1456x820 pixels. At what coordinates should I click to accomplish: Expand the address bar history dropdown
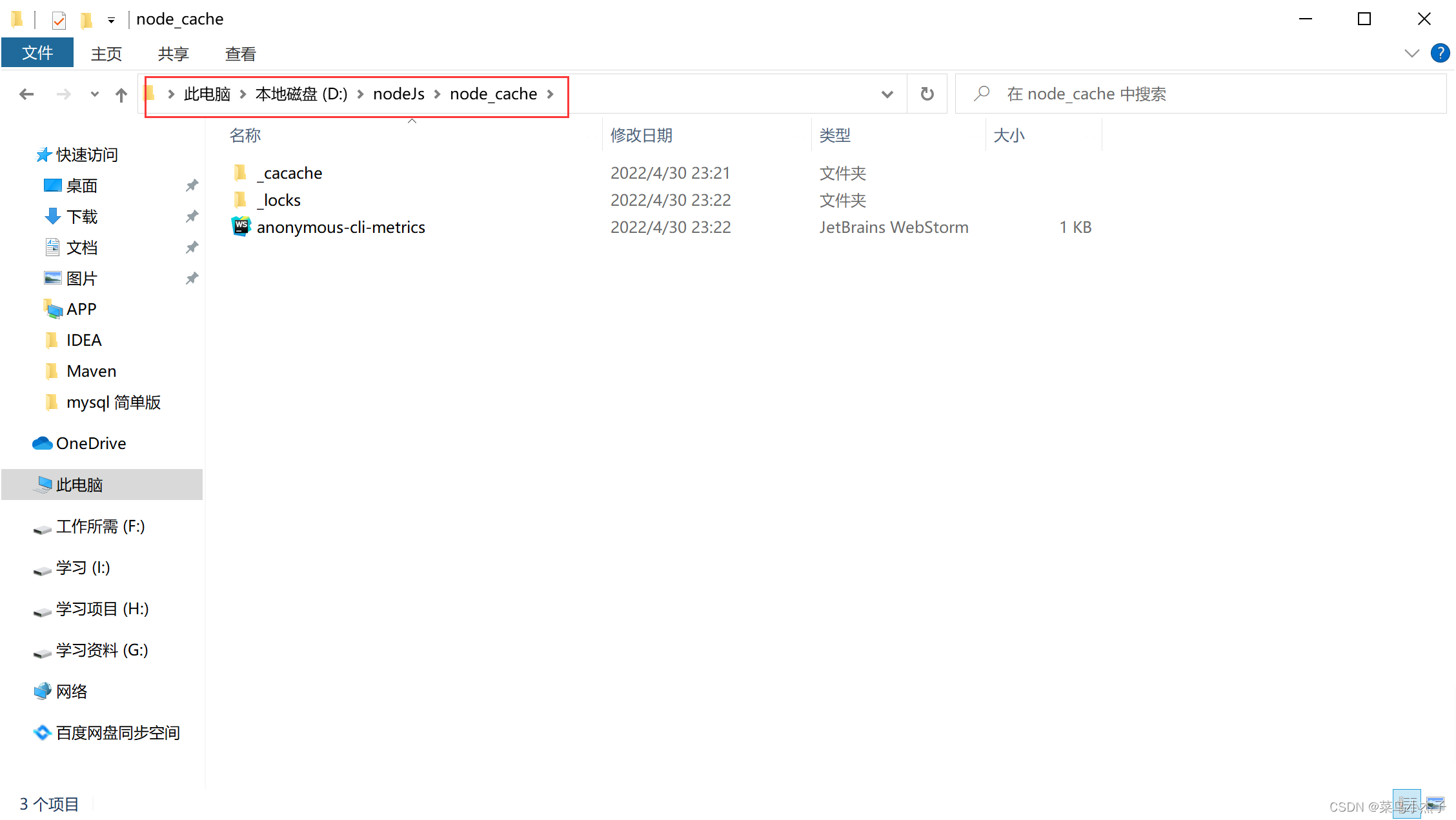(887, 94)
